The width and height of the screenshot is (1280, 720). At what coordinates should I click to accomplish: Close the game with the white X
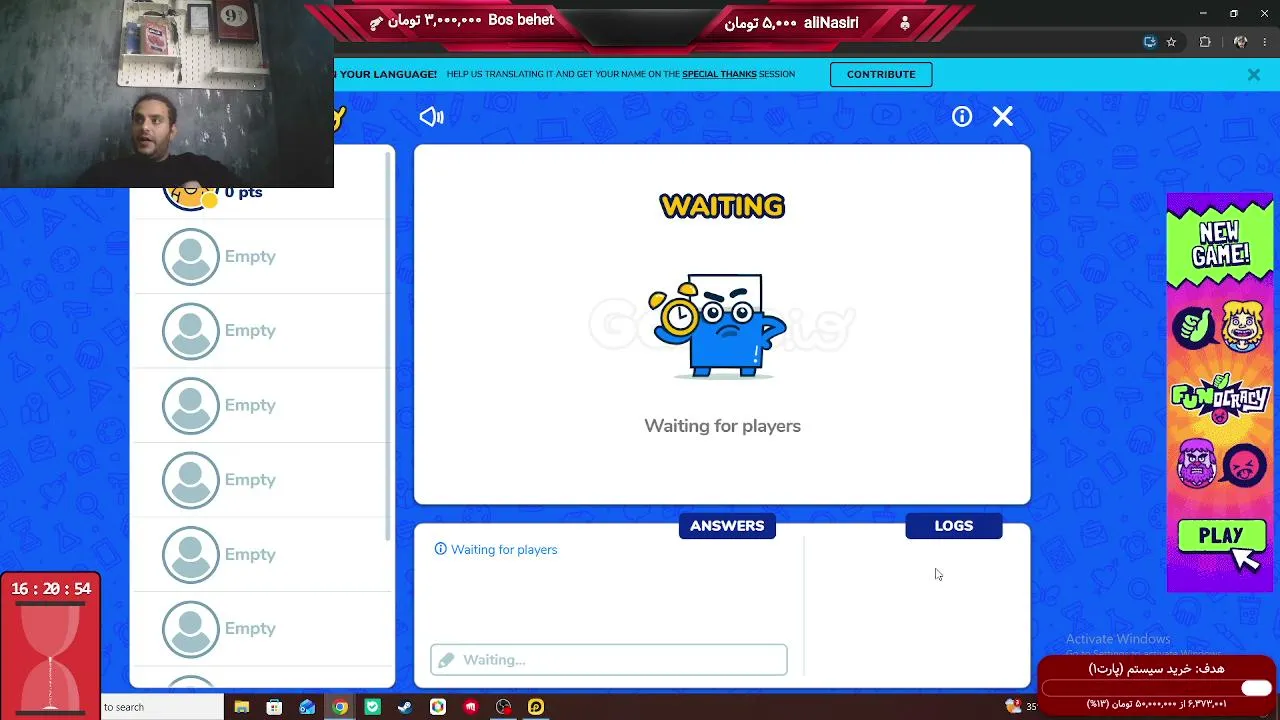point(1003,117)
